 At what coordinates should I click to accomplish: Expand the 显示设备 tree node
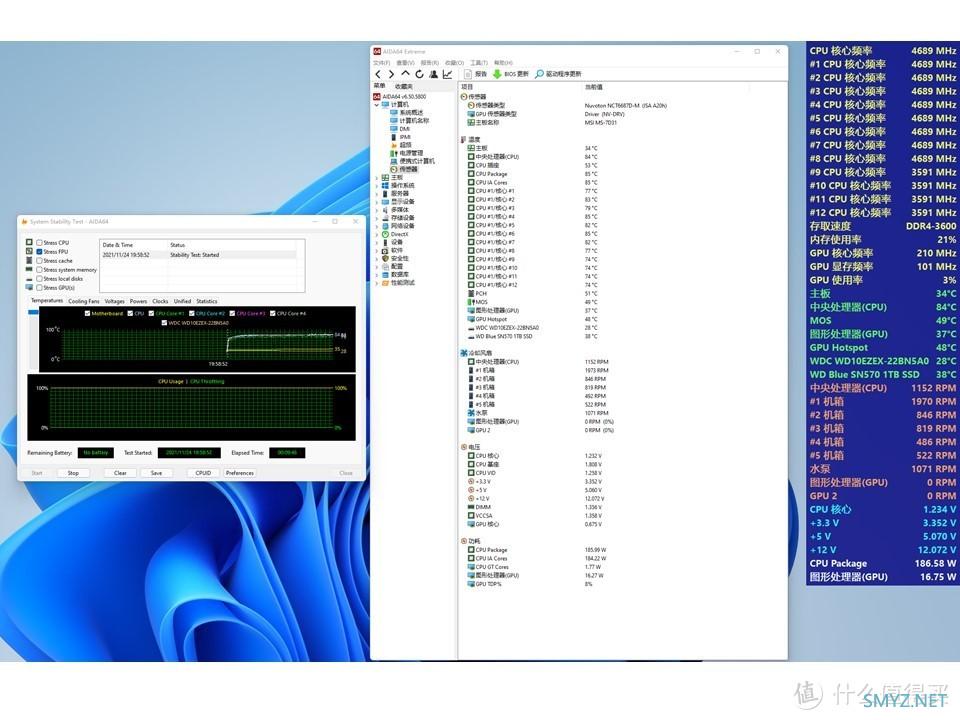[x=377, y=201]
